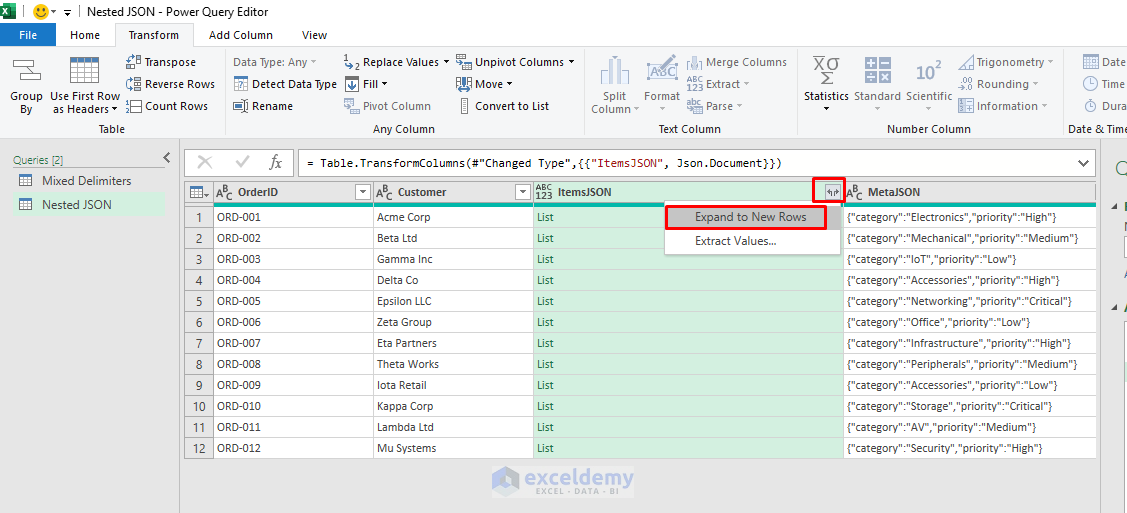Select row number 7 header
This screenshot has width=1127, height=513.
(x=199, y=343)
